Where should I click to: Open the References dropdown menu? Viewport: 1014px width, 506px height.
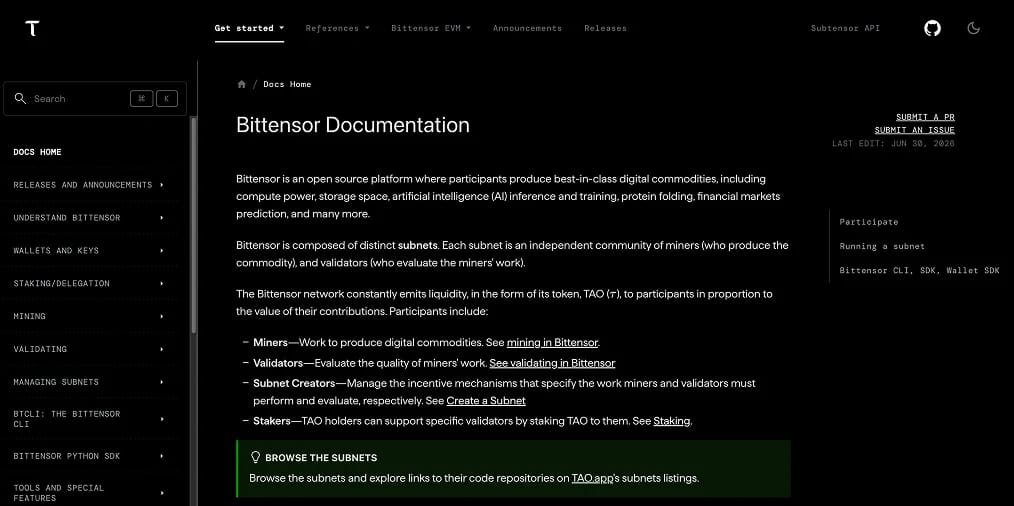[x=338, y=28]
